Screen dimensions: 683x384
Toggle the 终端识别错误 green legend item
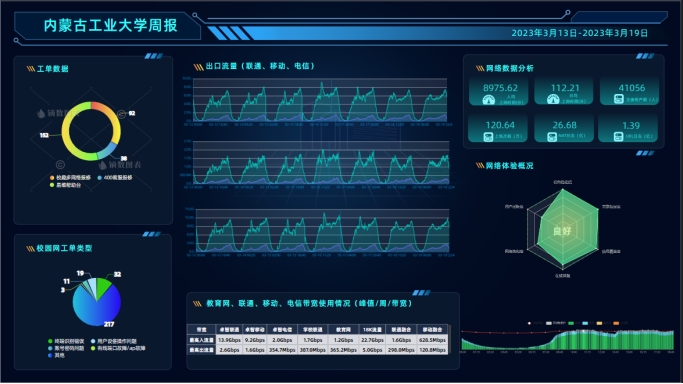pyautogui.click(x=66, y=341)
